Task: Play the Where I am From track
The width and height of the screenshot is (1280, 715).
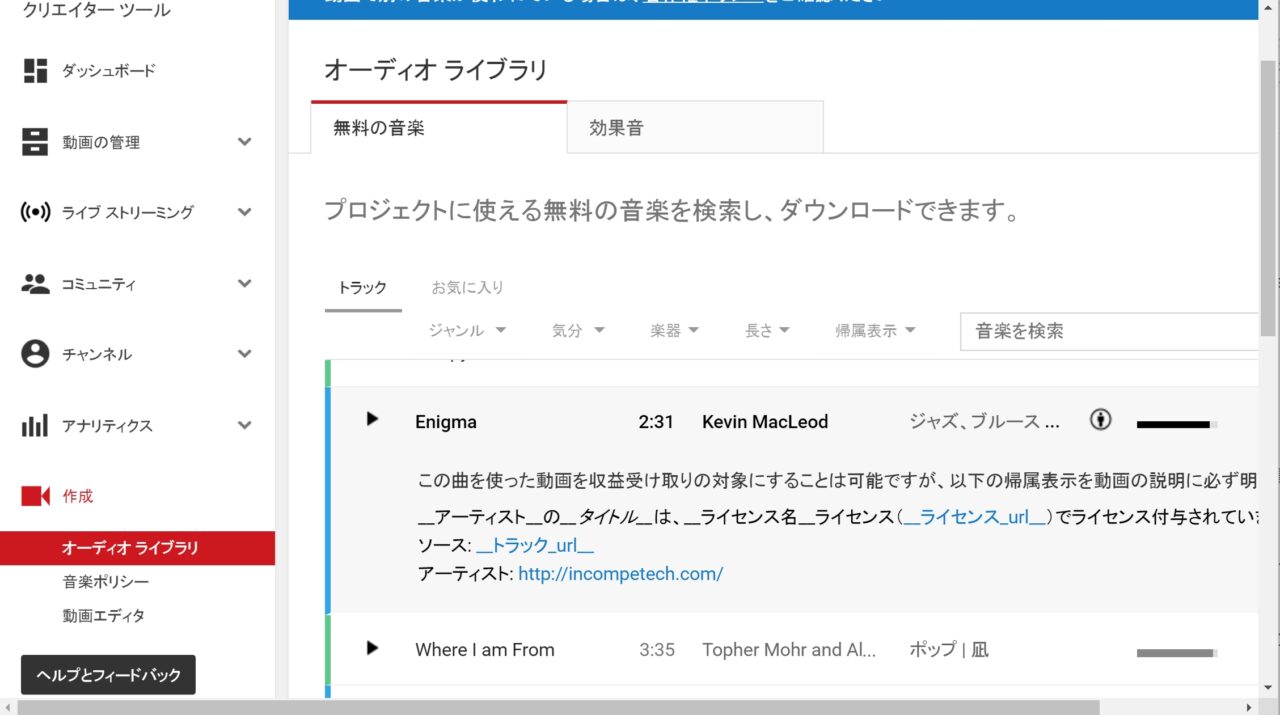Action: [x=372, y=648]
